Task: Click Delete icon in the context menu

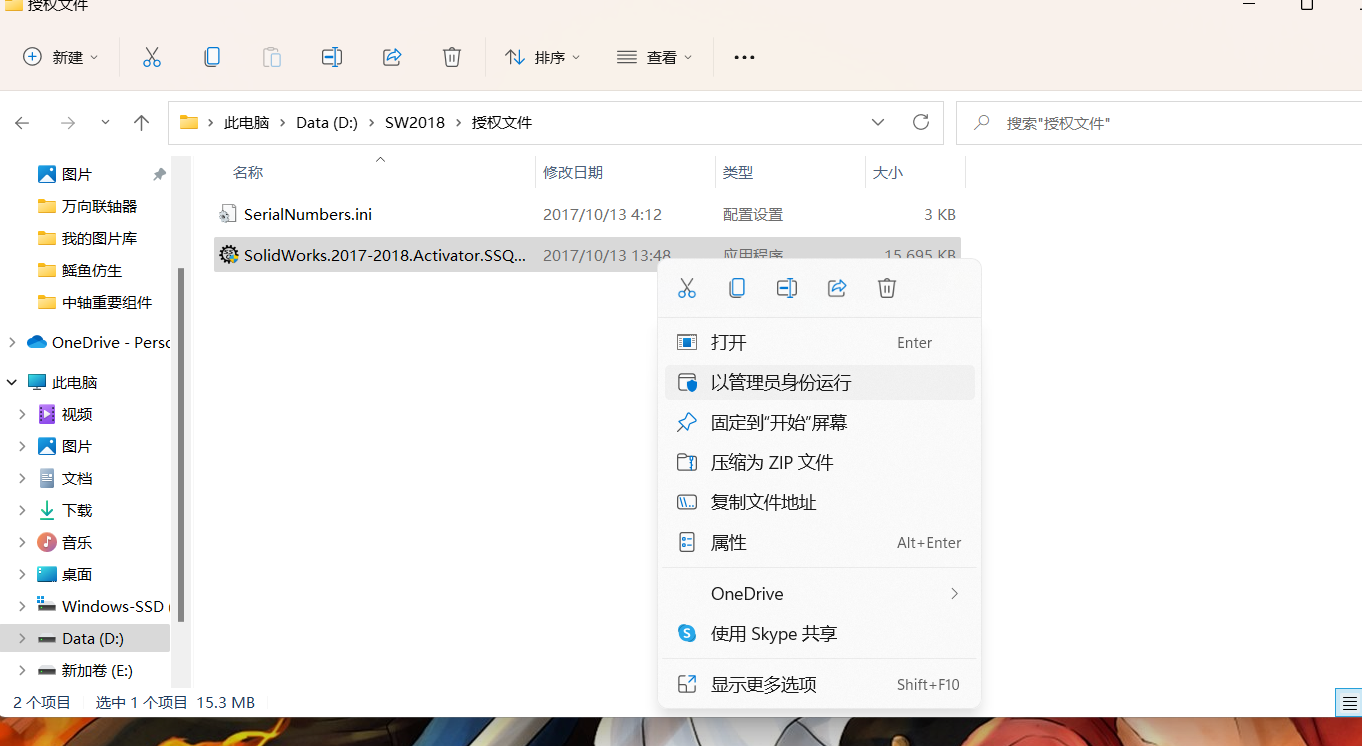Action: click(887, 288)
